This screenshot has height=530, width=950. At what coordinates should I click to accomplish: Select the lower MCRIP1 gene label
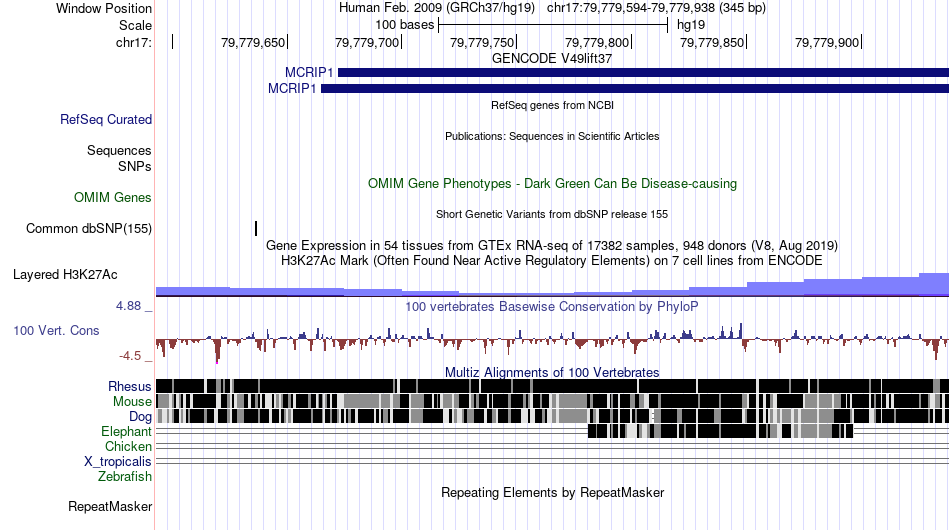coord(292,88)
